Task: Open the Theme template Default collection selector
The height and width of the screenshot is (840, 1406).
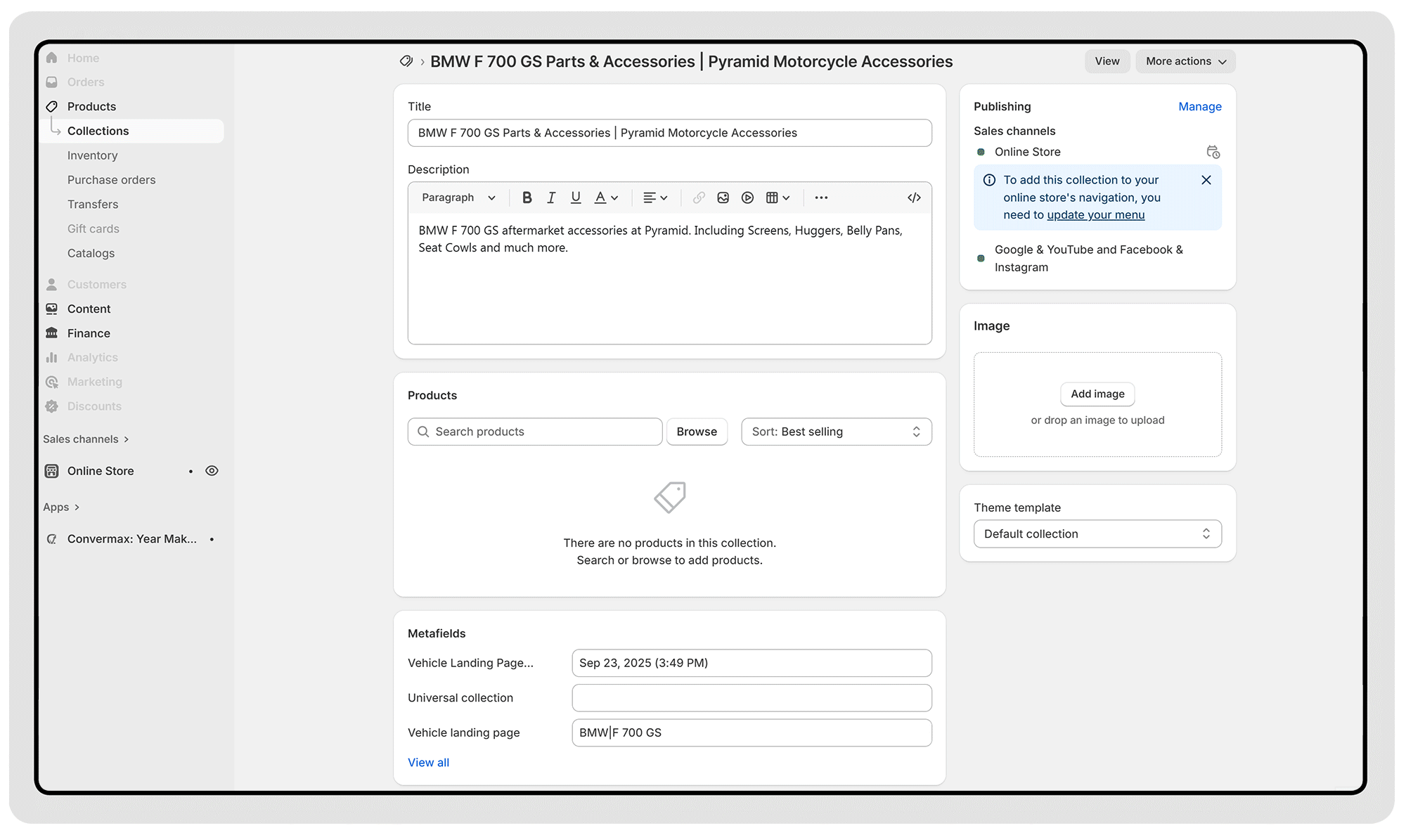Action: coord(1097,534)
